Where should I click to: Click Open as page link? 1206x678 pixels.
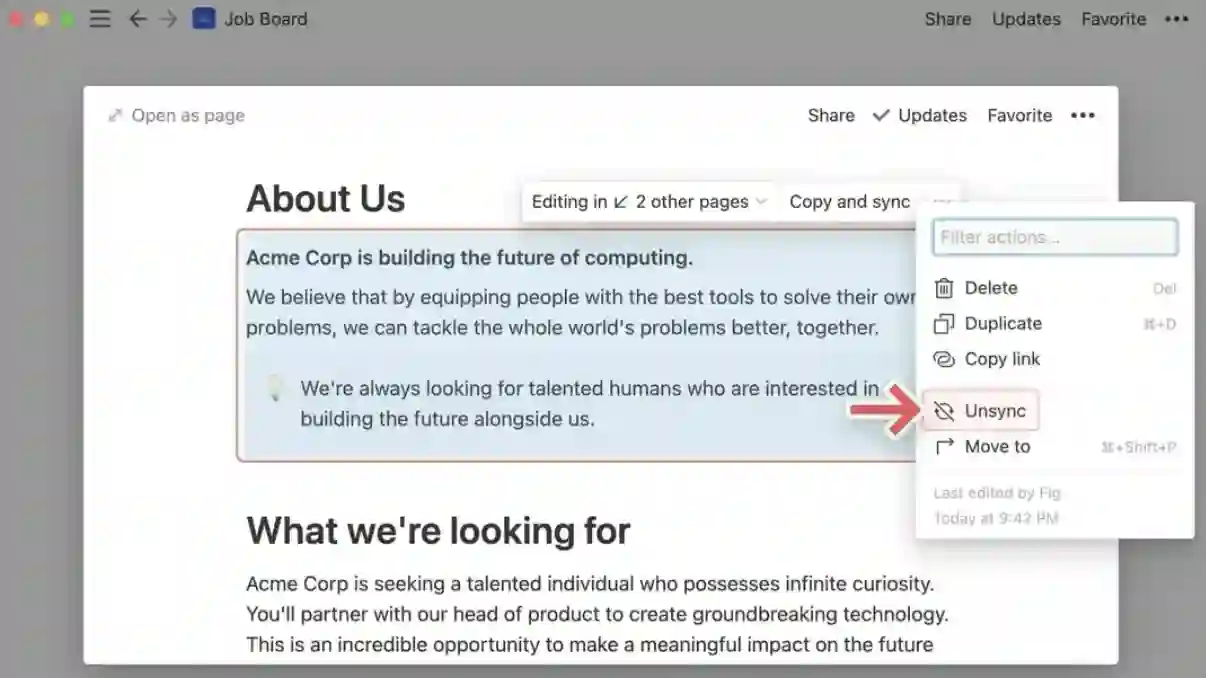176,116
